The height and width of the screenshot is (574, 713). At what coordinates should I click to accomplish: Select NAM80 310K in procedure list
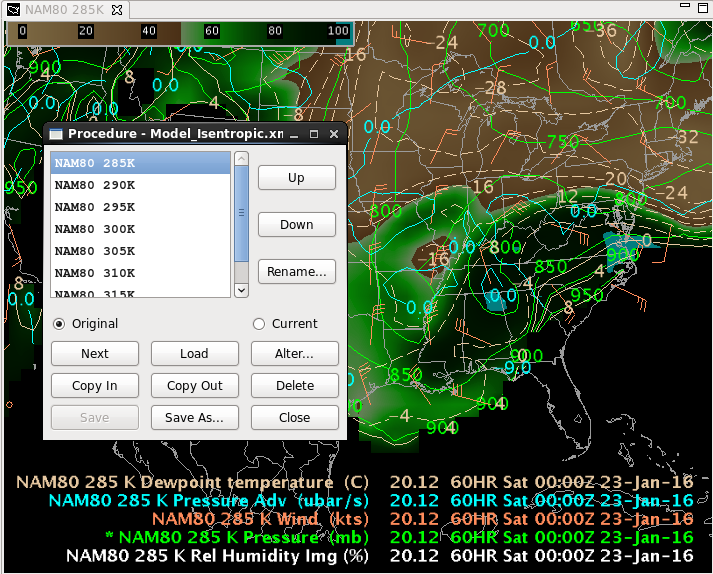pyautogui.click(x=141, y=273)
